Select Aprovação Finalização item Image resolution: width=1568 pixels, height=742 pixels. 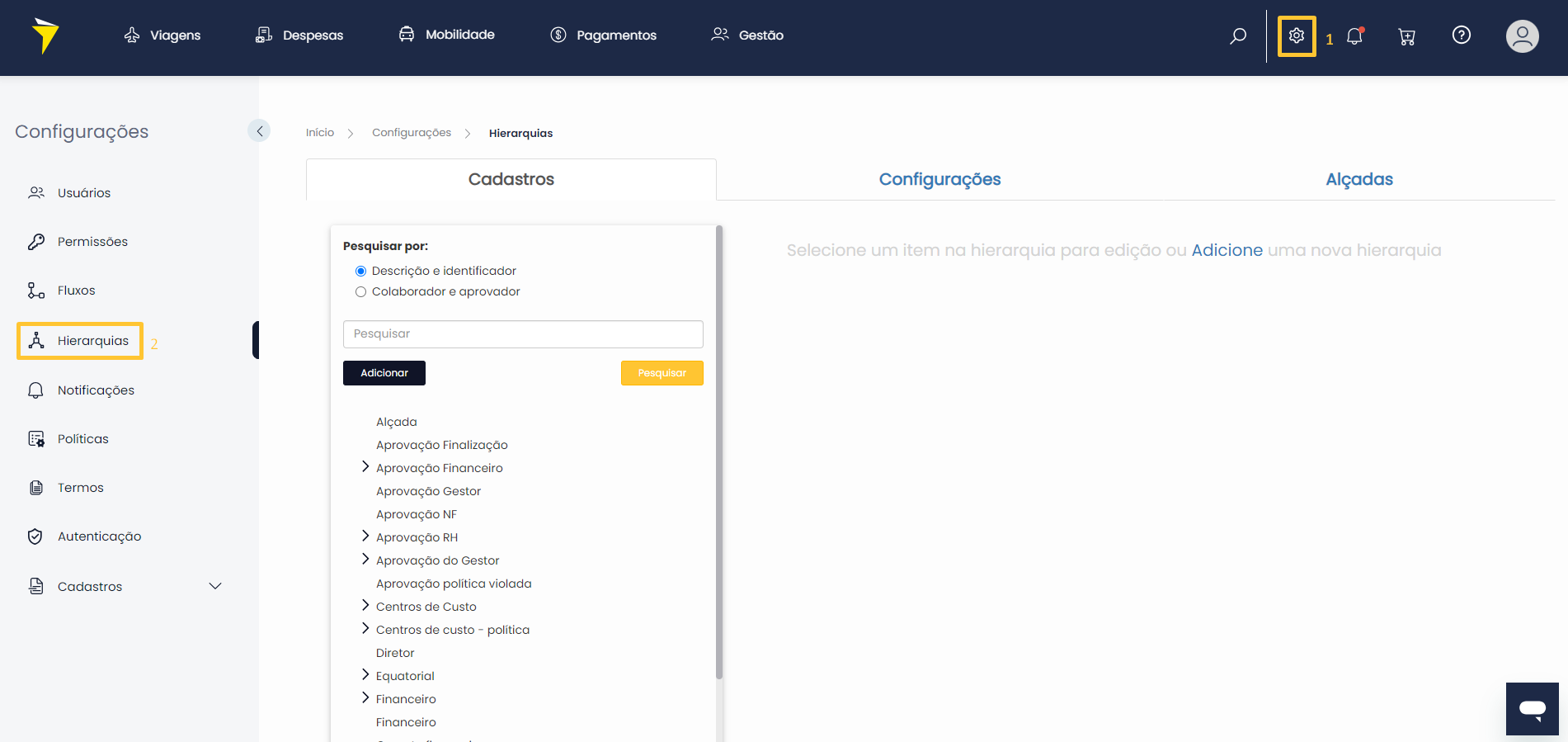click(442, 445)
